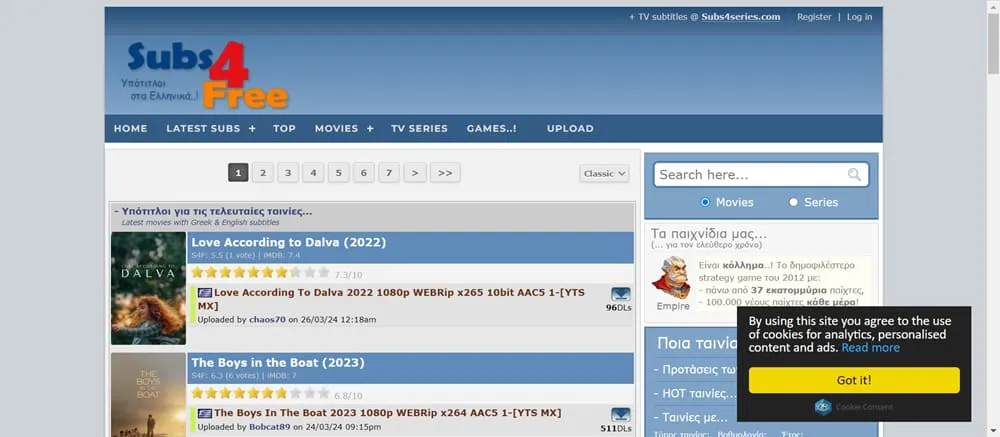Click Greek flag icon beside Love According To Dalva

(205, 293)
